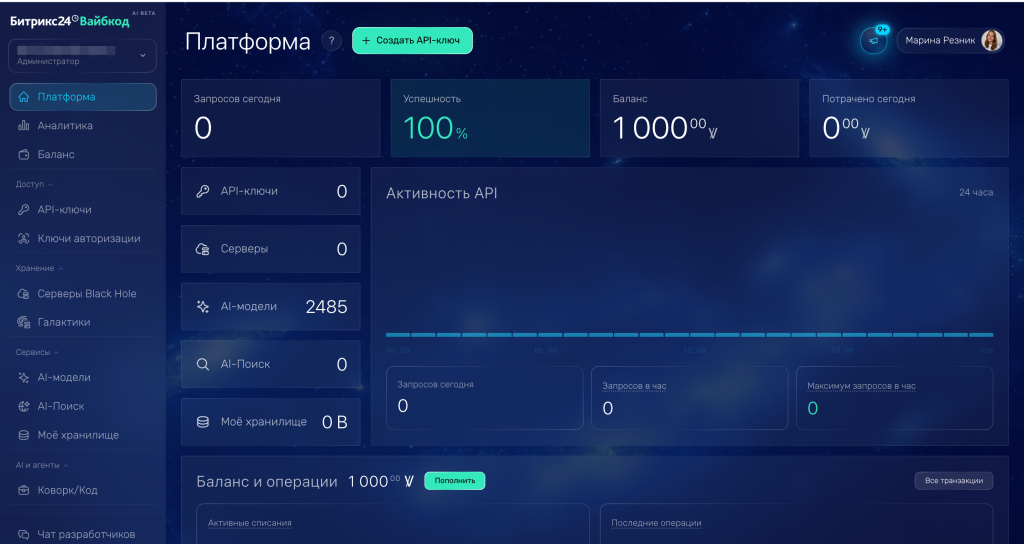Click the magnifier icon in AI-Поиск card

203,364
